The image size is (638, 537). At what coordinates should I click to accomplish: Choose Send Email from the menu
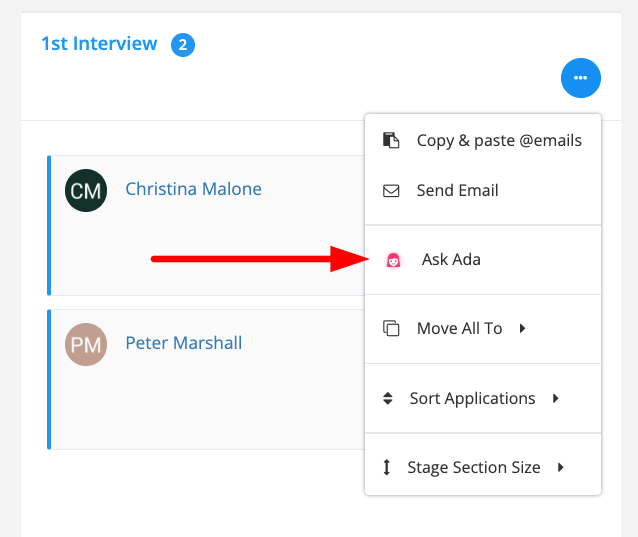(457, 190)
